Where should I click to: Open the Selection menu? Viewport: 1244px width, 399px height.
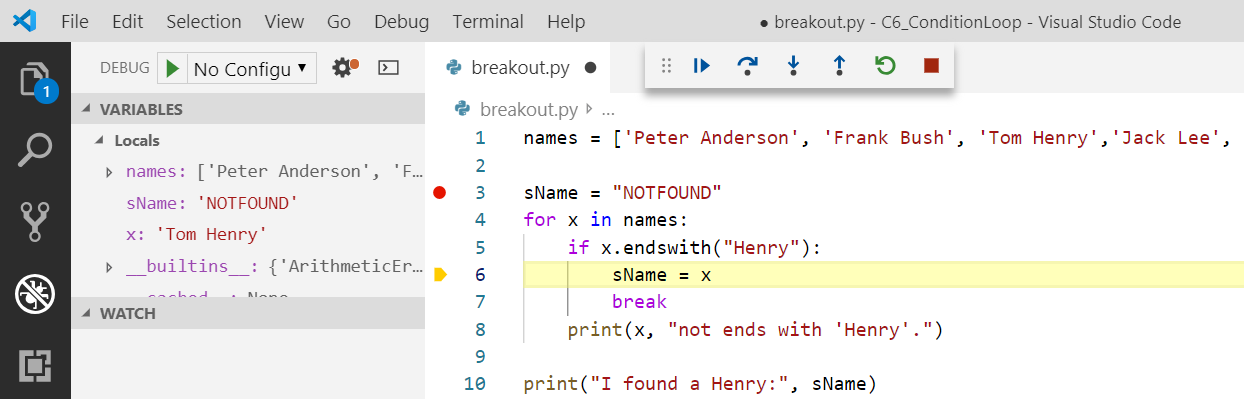pyautogui.click(x=203, y=21)
